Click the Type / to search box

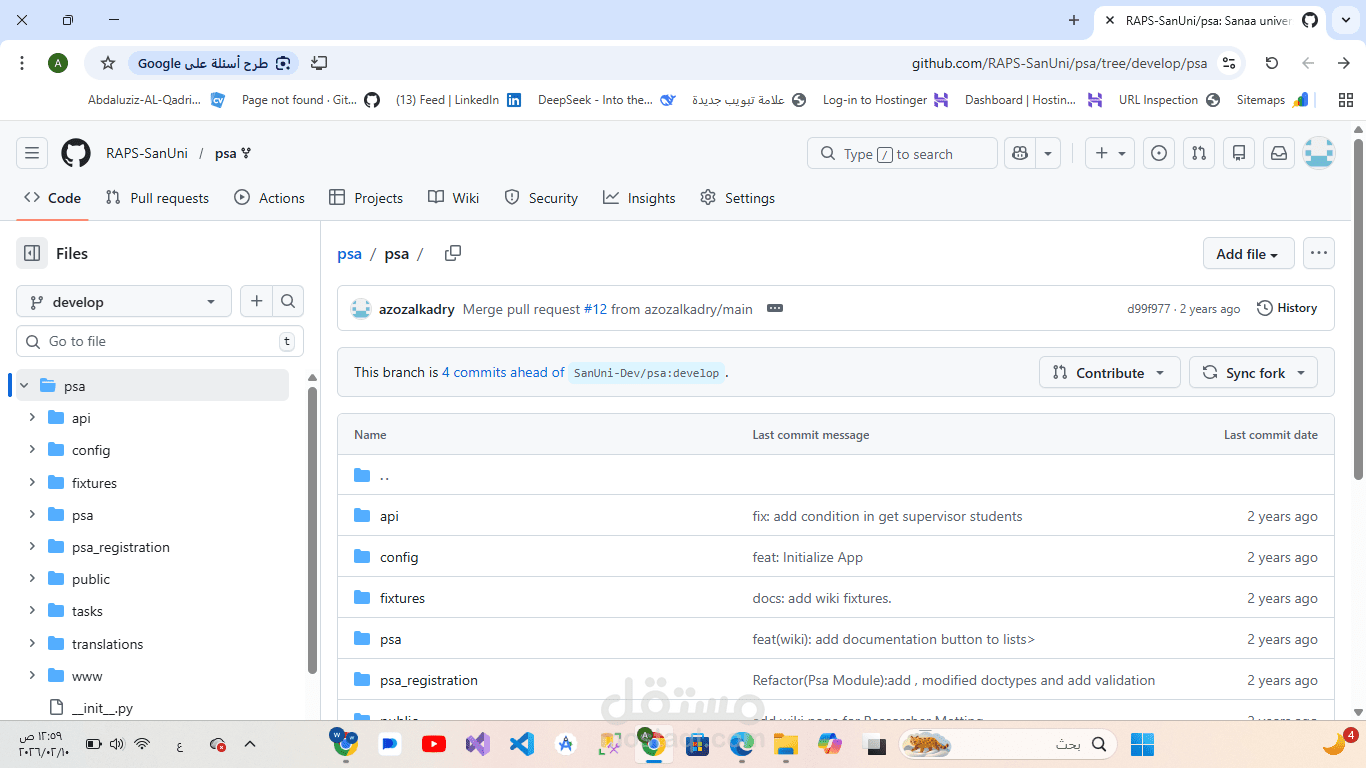[902, 153]
